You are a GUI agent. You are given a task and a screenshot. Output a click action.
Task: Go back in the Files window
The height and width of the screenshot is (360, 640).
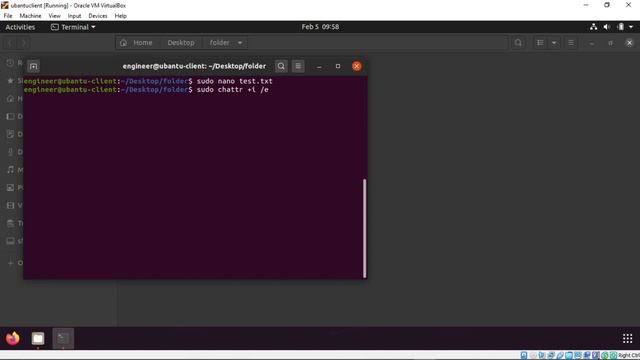click(10, 43)
